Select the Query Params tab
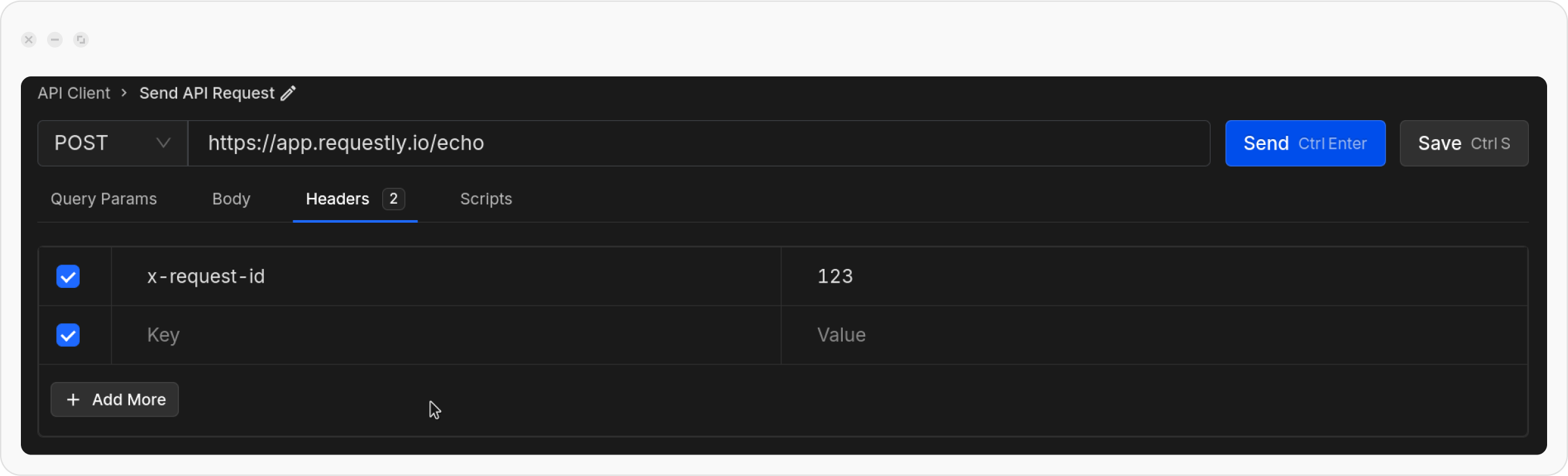 (103, 198)
